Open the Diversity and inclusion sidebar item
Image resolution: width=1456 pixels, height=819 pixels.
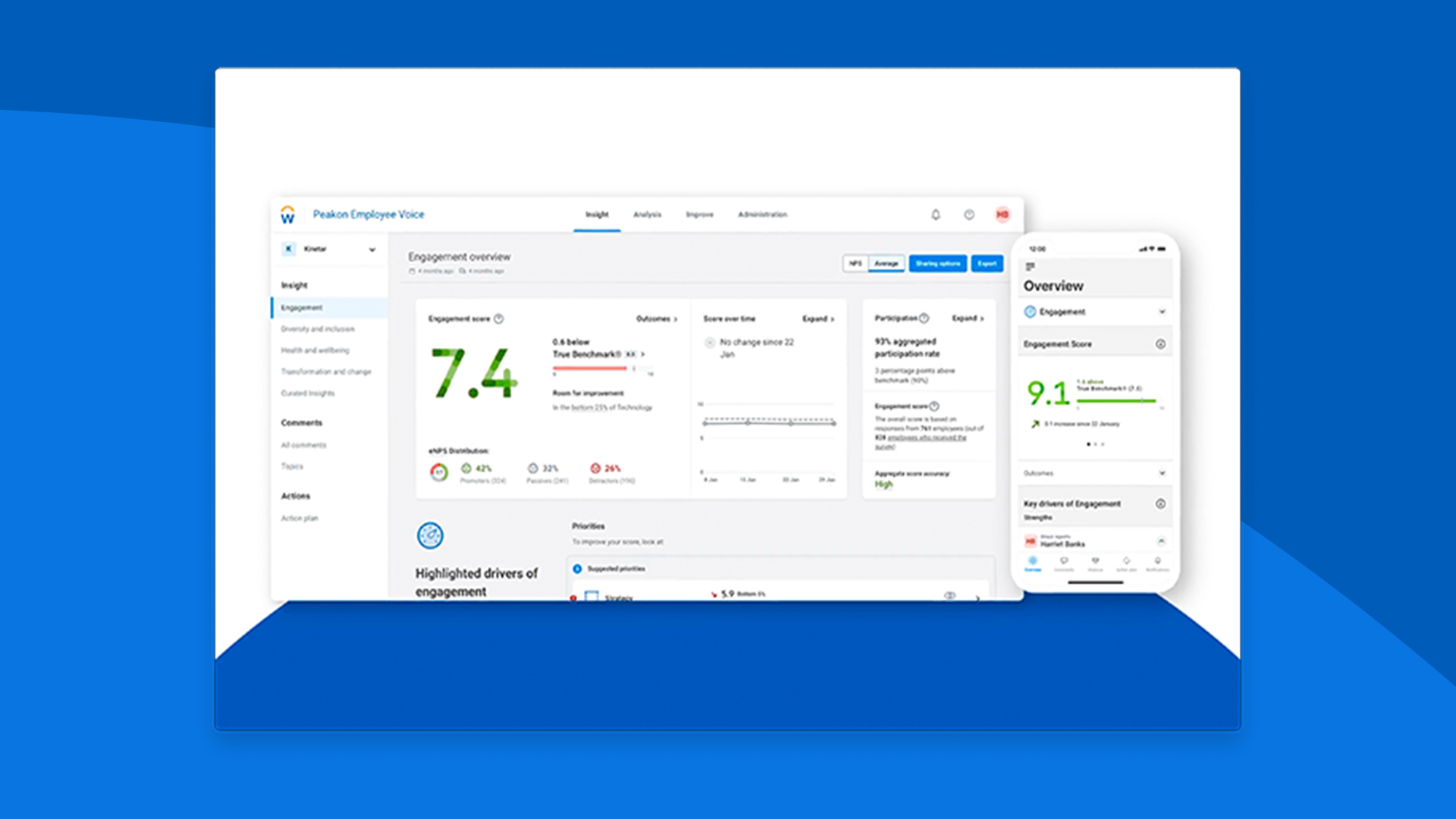pos(316,328)
